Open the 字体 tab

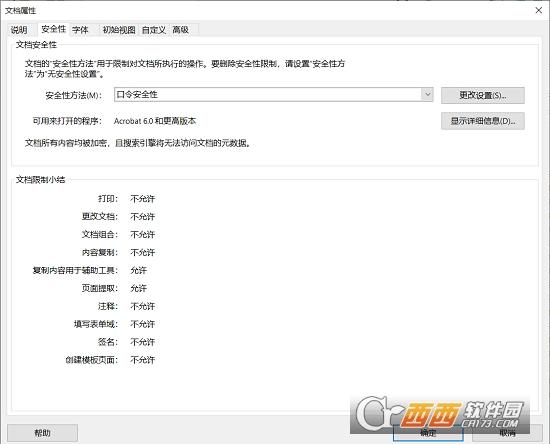[80, 30]
